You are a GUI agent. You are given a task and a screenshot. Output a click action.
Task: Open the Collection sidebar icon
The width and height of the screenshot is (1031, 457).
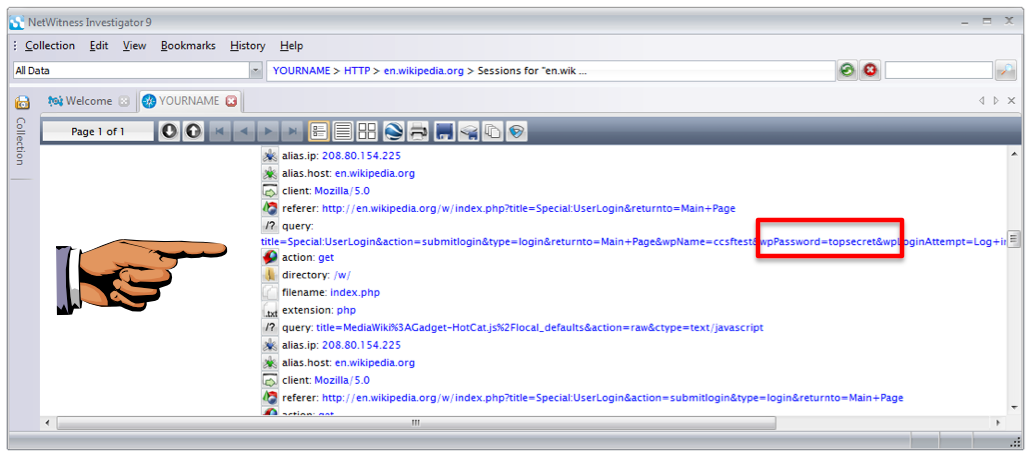coord(22,102)
